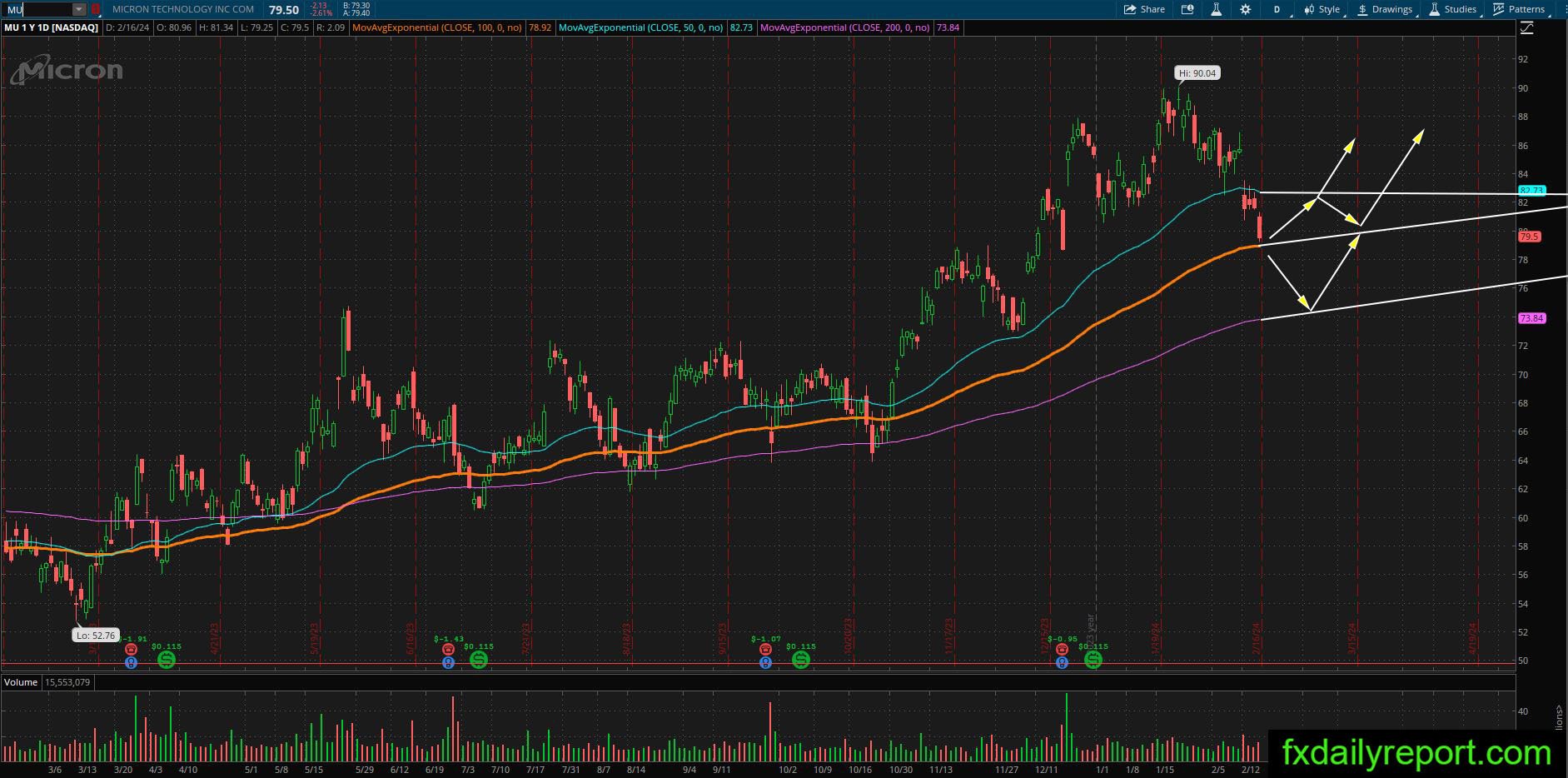Image resolution: width=1568 pixels, height=778 pixels.
Task: Click the green dividend icon right of $-1.43 earnings
Action: 479,660
